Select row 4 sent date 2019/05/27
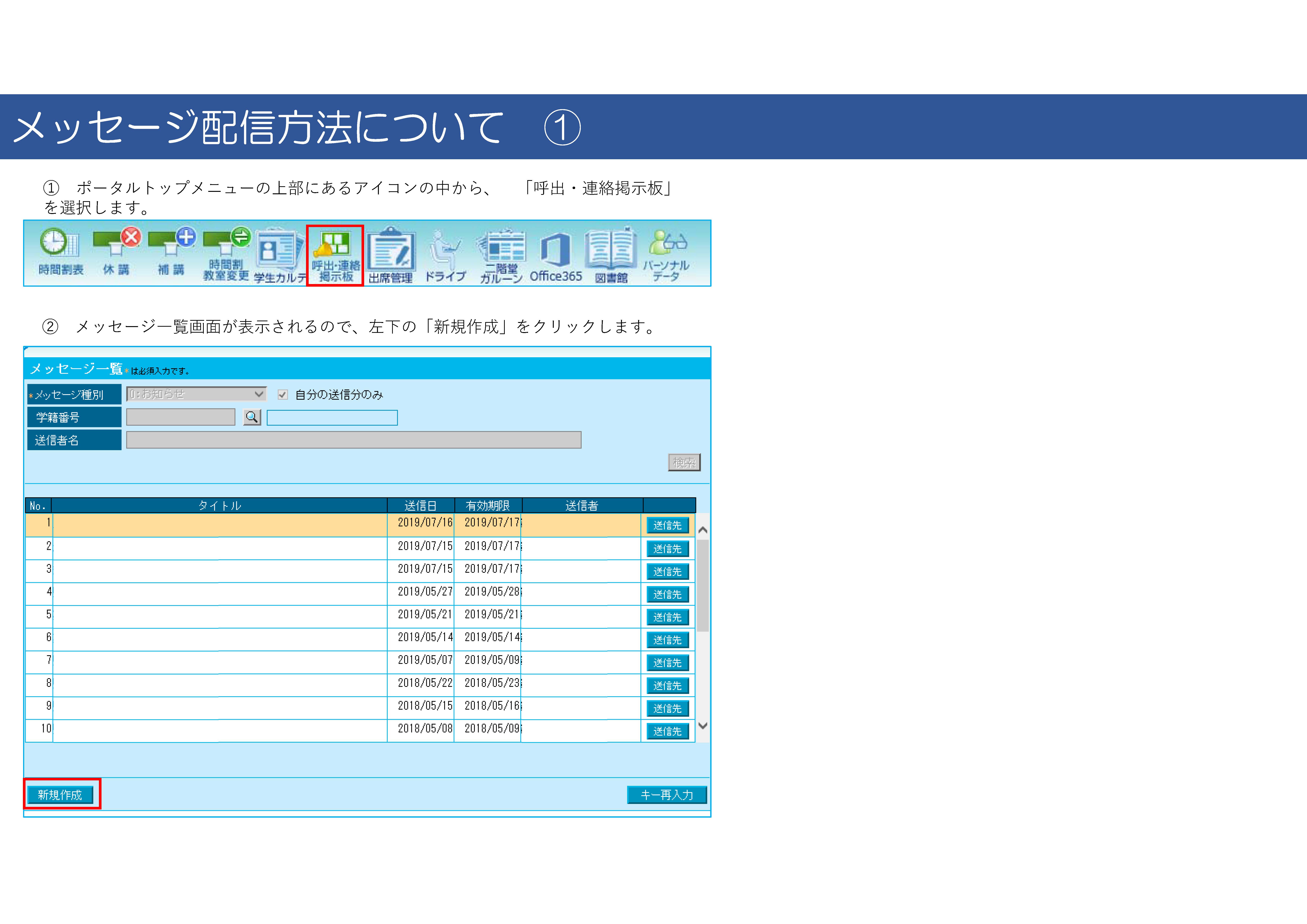This screenshot has height=924, width=1307. [425, 592]
